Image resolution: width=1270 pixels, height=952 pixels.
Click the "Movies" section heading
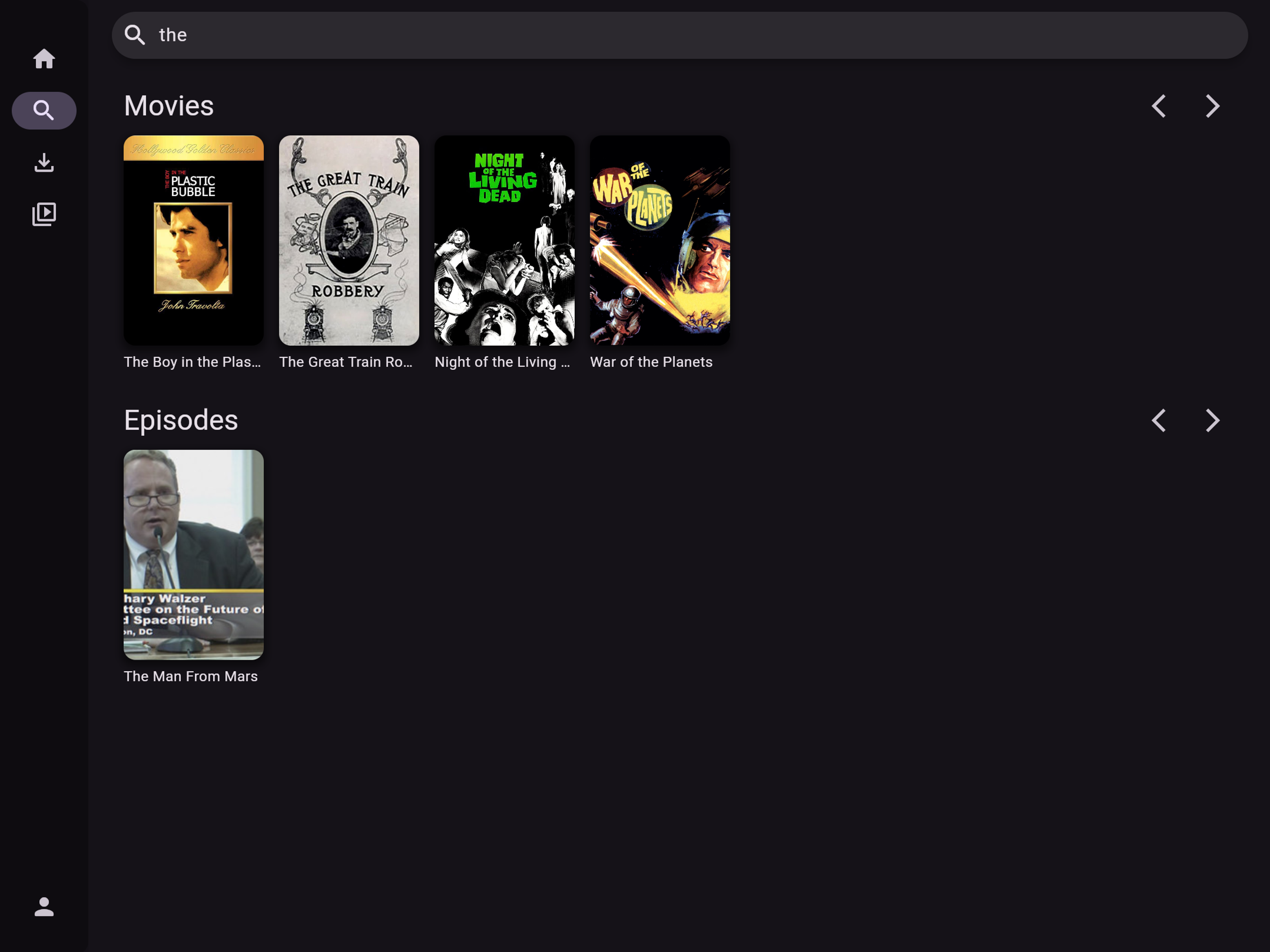point(169,106)
